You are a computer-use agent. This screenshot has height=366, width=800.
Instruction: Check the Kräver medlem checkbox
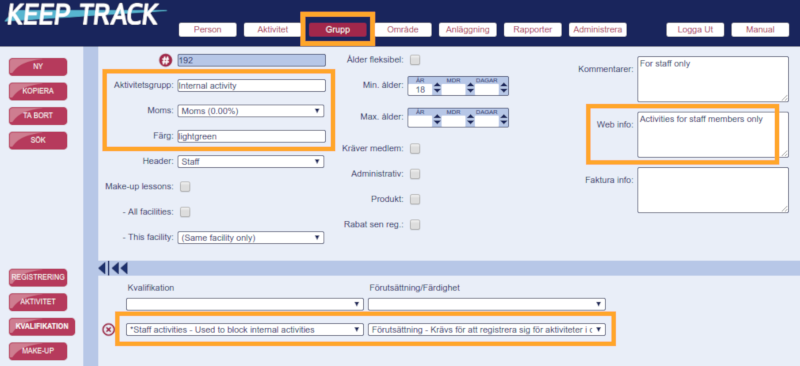click(x=415, y=149)
